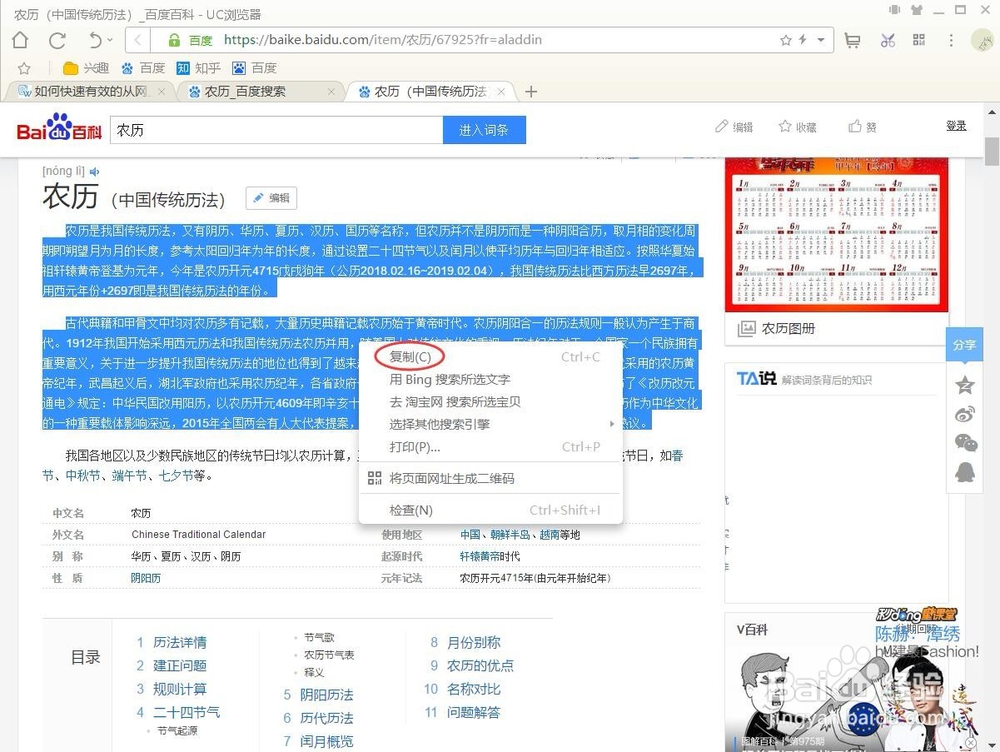Open the 端午节 link

pos(129,476)
